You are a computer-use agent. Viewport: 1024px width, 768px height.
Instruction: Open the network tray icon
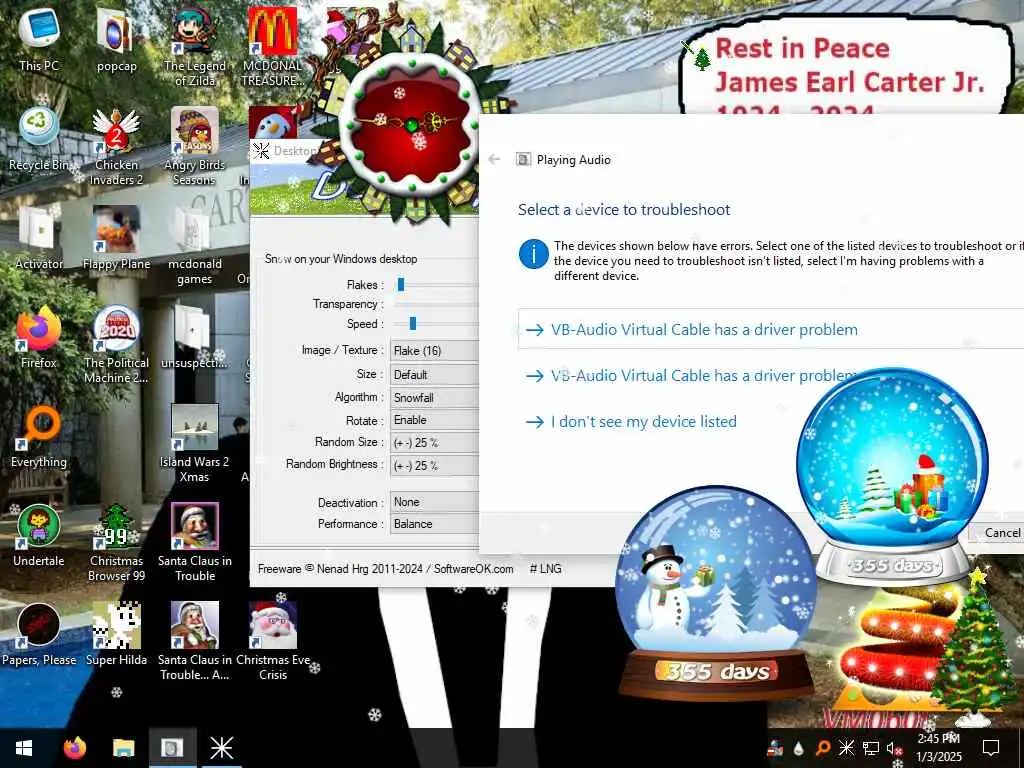870,748
